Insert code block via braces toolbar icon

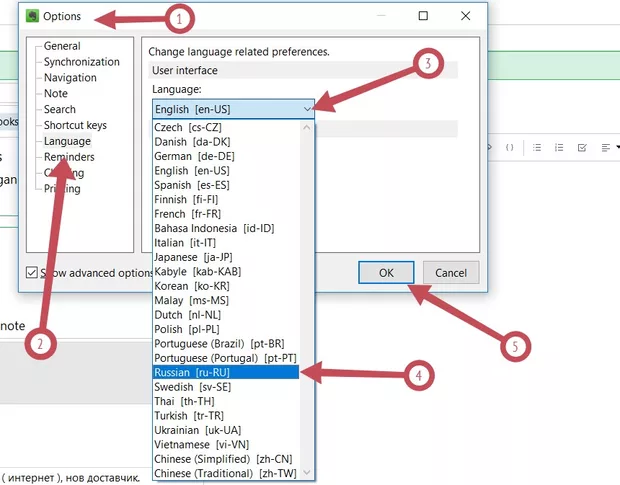510,147
